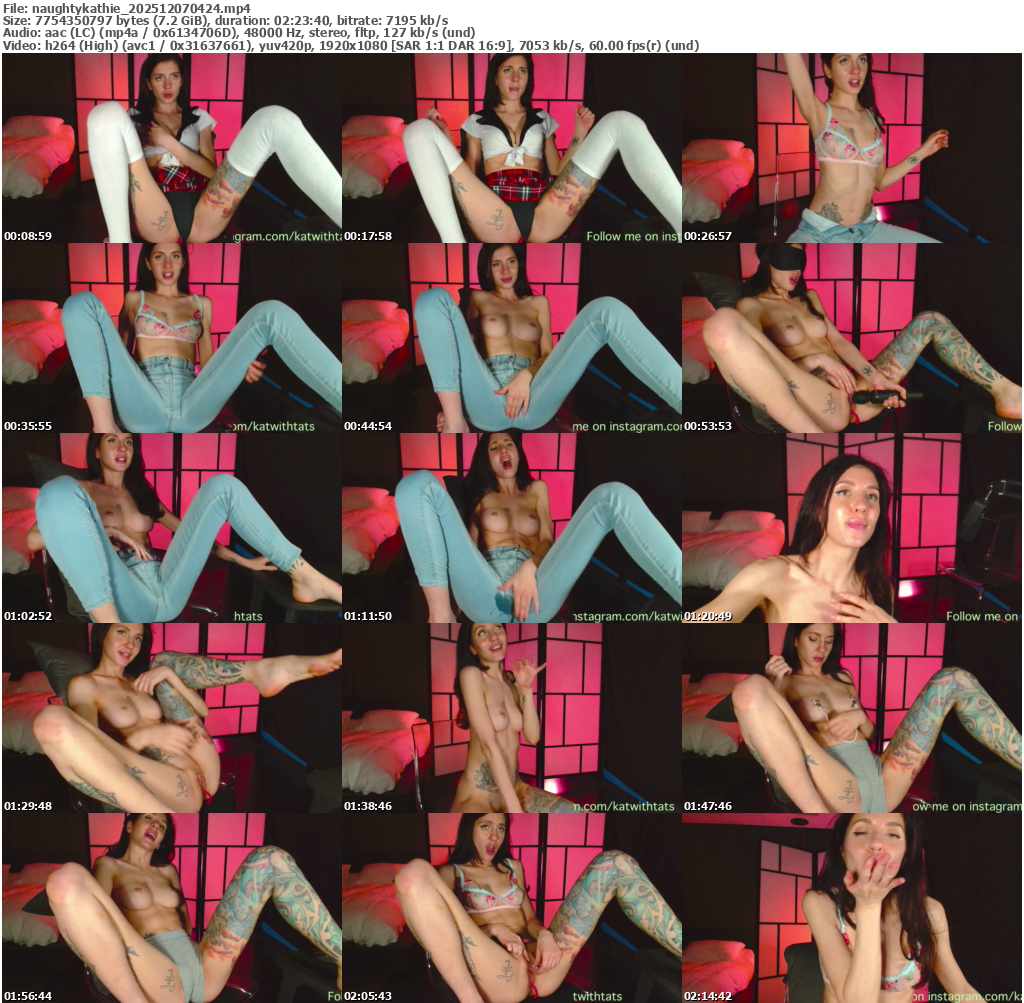
Task: Select the frame at timestamp 00:53:53
Action: 852,338
